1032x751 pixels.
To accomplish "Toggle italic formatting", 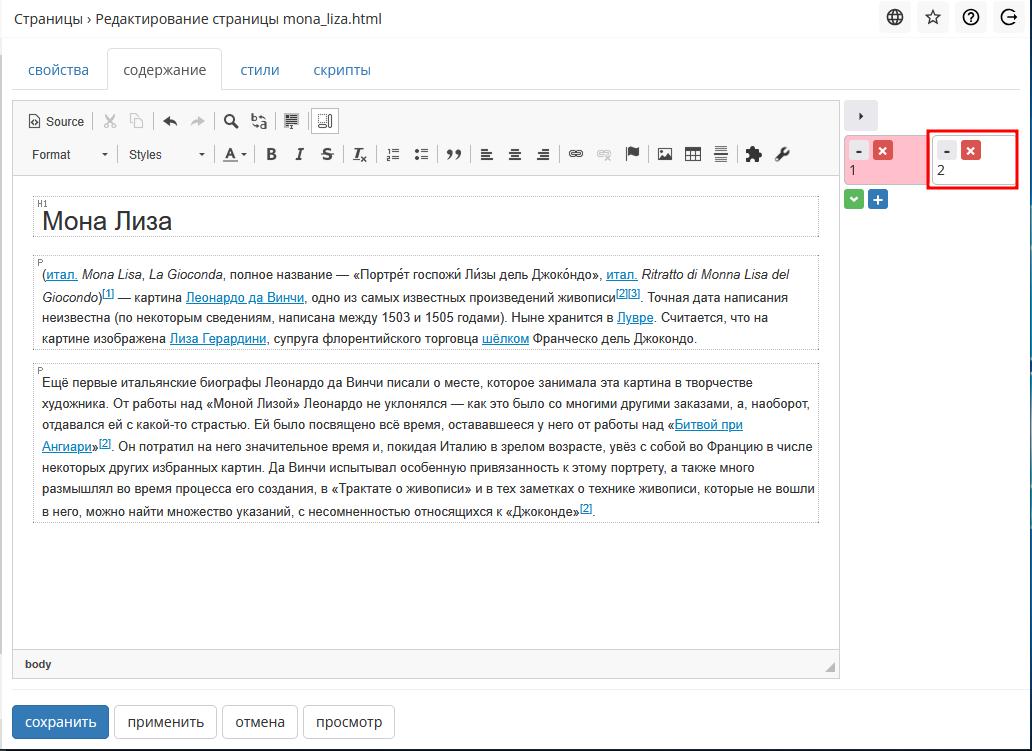I will 299,154.
